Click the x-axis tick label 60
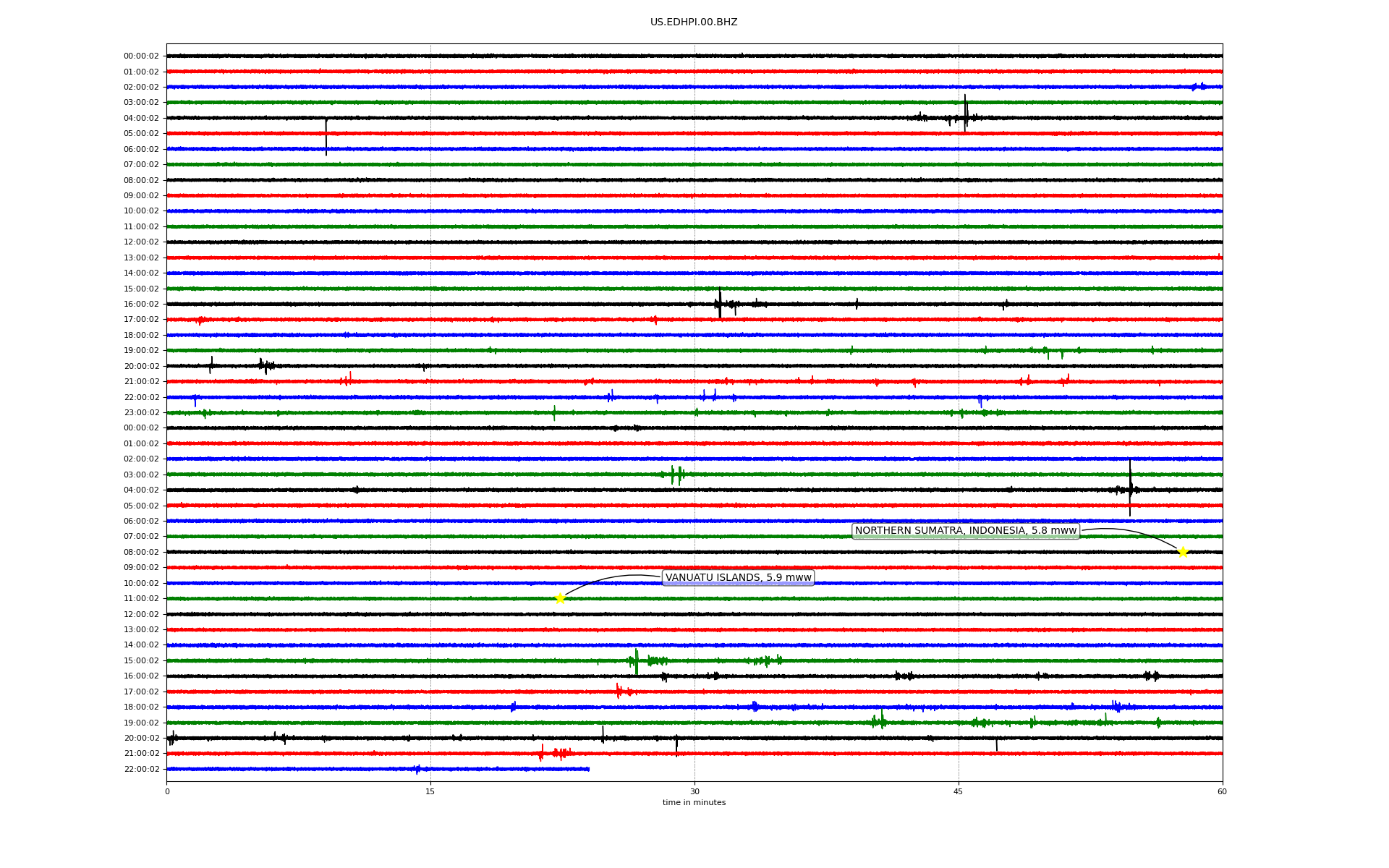The image size is (1389, 868). point(1222,791)
